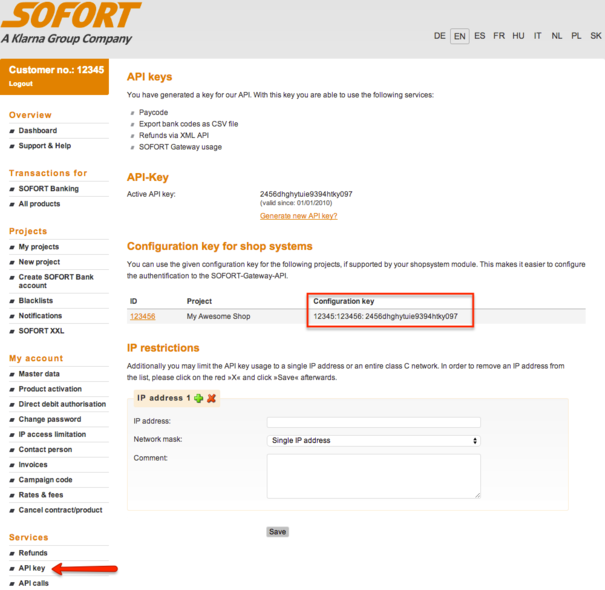This screenshot has height=590, width=605.
Task: Select the EN language option
Action: pyautogui.click(x=460, y=36)
